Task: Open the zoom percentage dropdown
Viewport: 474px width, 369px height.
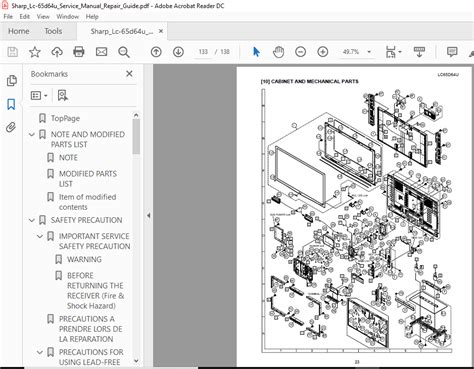Action: (x=369, y=52)
